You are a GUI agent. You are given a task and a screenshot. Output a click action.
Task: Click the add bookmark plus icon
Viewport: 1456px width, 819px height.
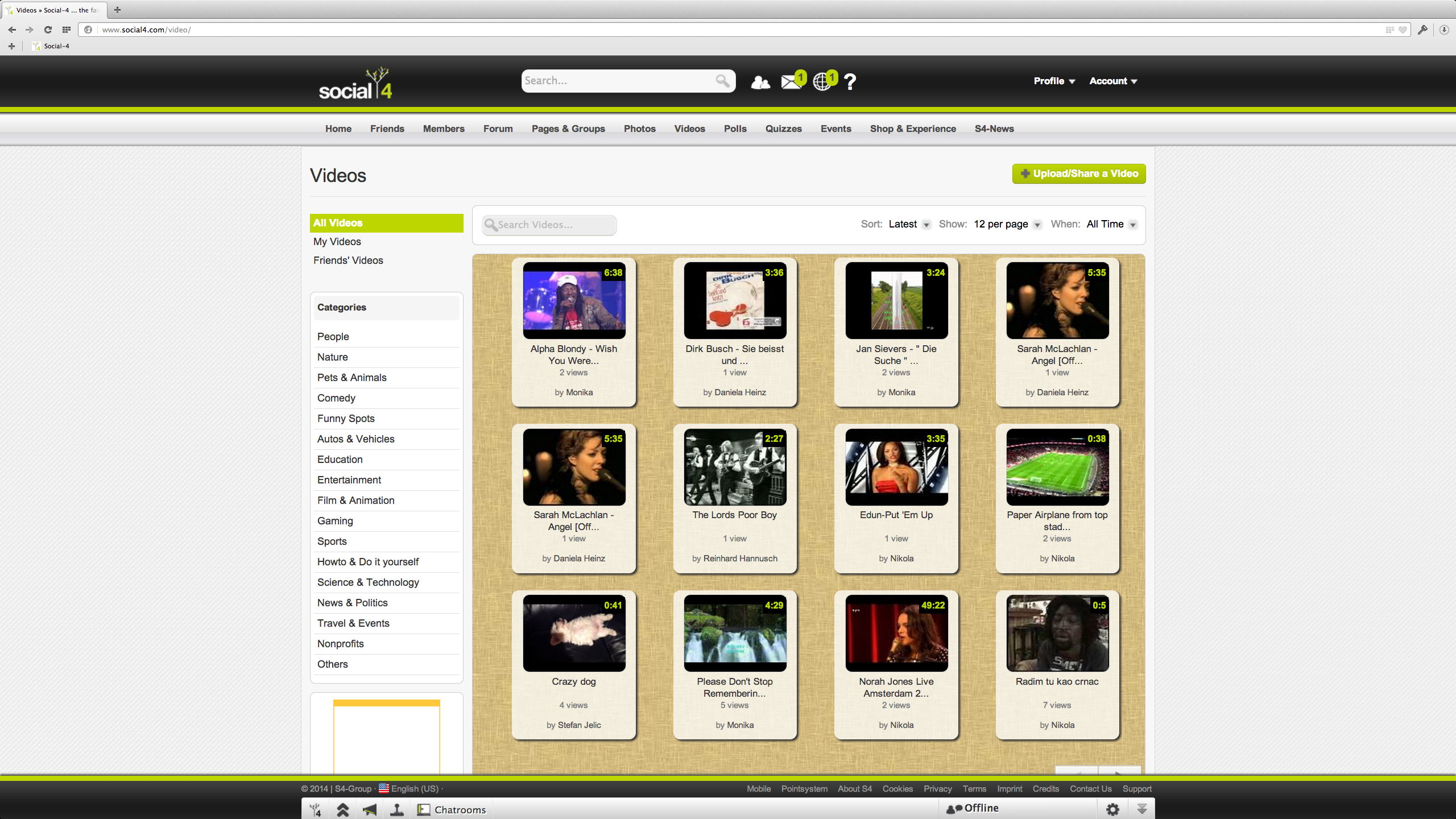[11, 46]
